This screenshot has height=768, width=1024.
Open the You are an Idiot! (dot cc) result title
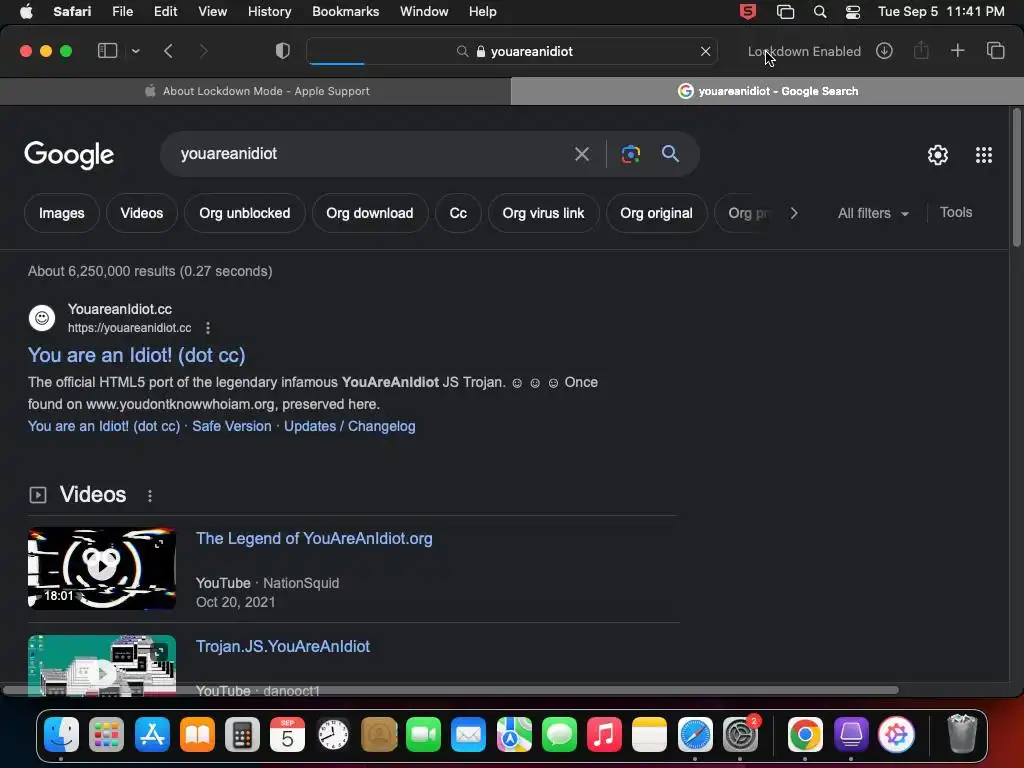[x=136, y=355]
